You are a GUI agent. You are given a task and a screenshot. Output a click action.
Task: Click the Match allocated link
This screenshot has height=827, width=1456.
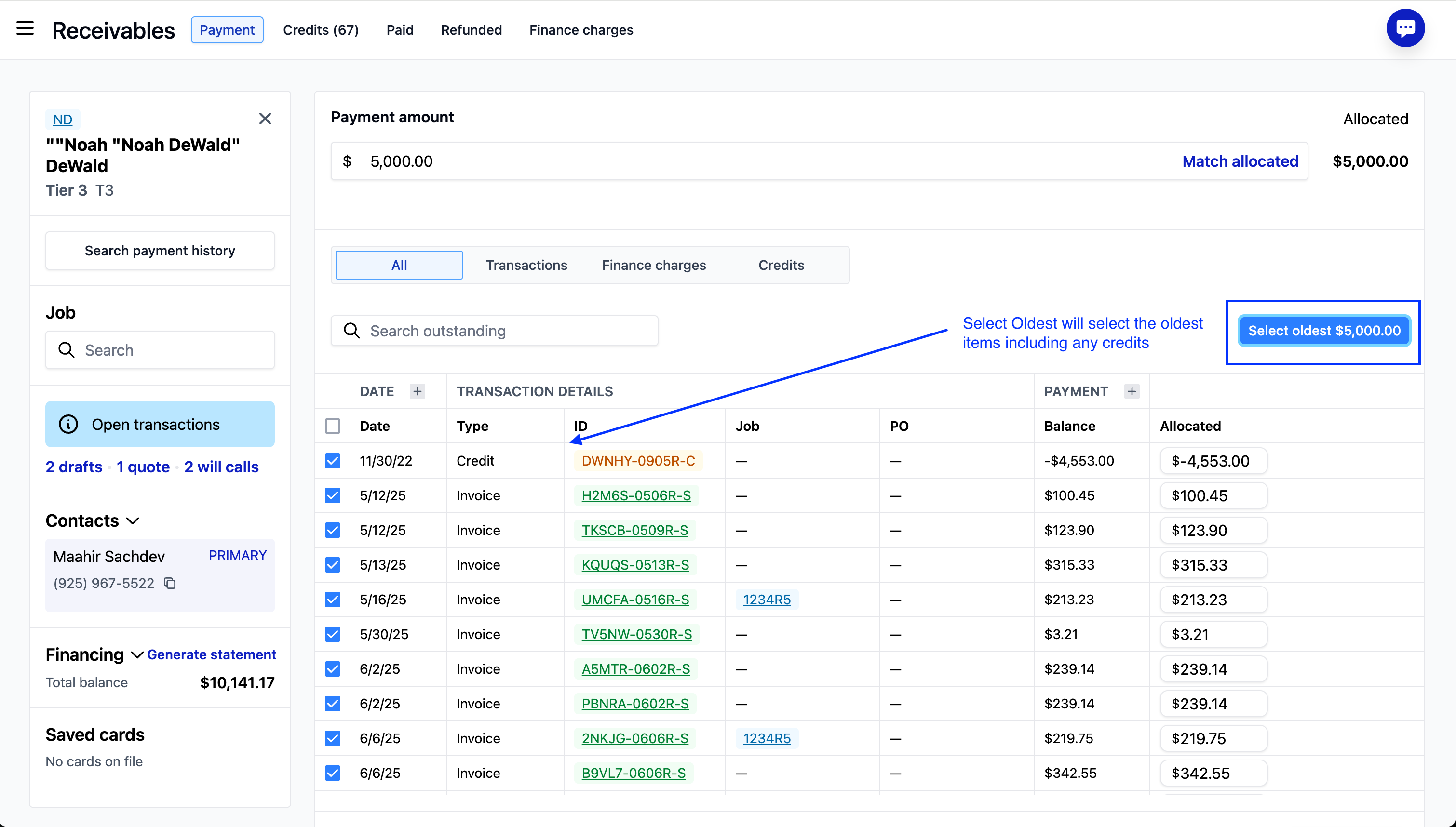click(1240, 161)
